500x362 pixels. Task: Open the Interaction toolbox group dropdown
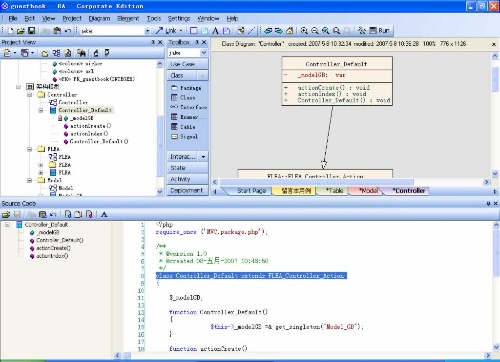pyautogui.click(x=203, y=156)
